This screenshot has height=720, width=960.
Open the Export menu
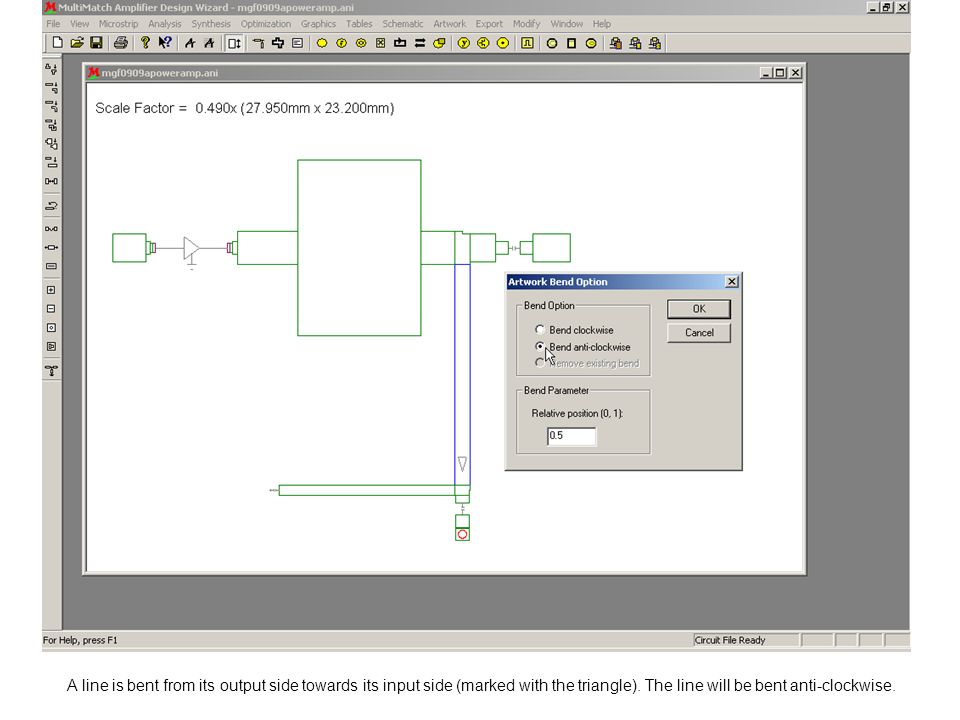tap(489, 24)
